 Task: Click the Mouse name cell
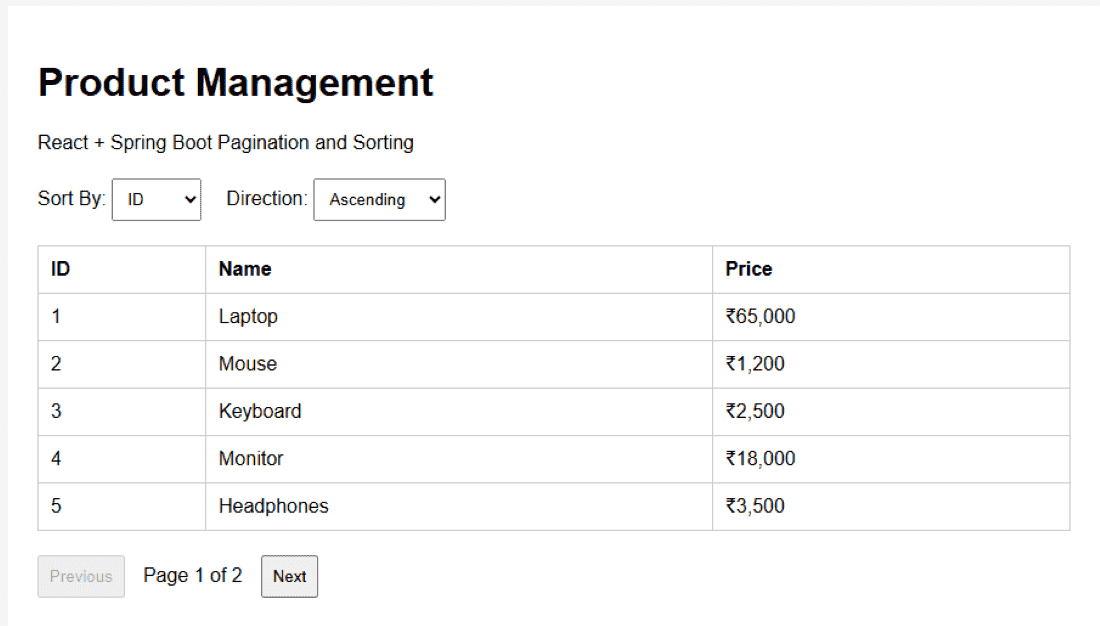point(459,364)
